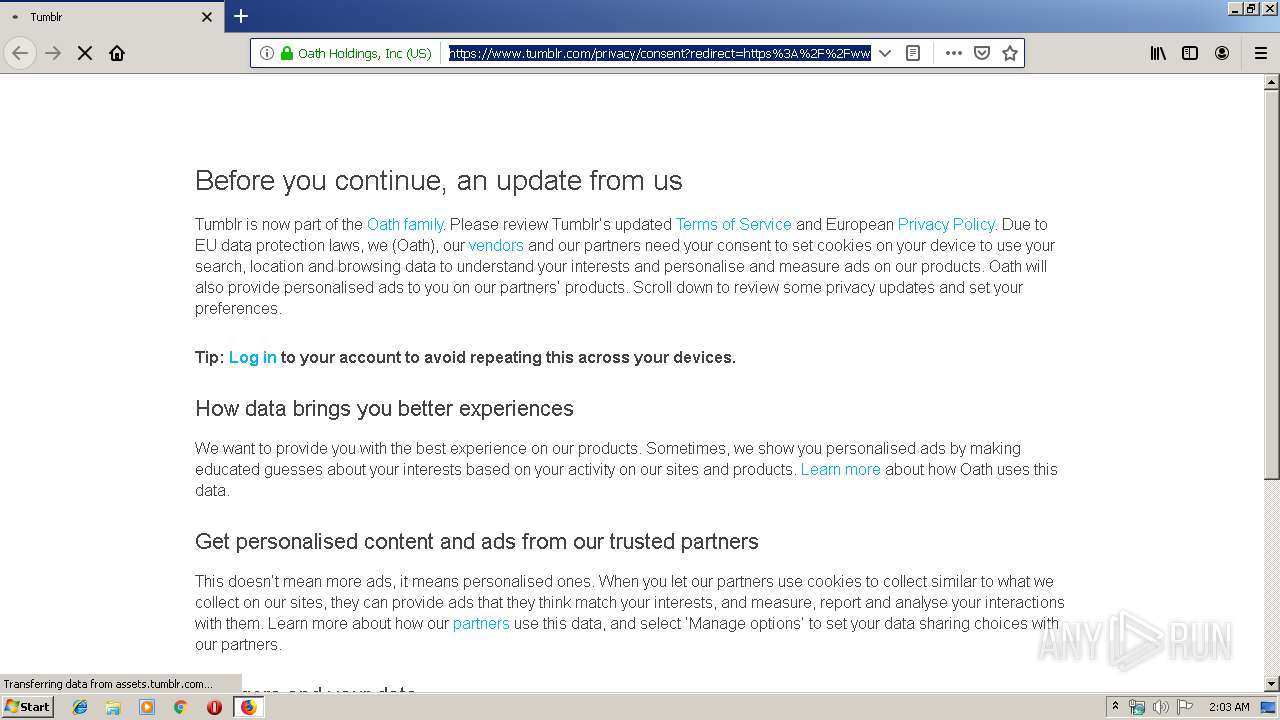Click the Forward arrow button

pos(53,53)
